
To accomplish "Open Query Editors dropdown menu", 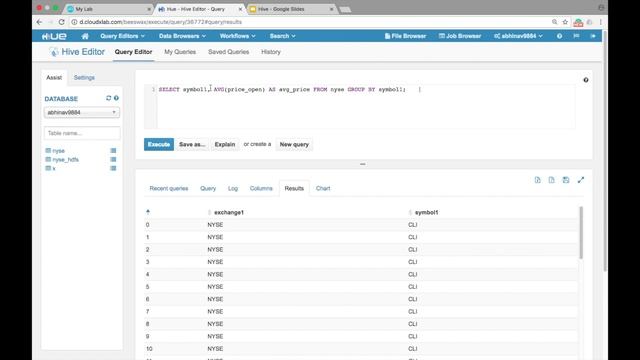I will (x=122, y=36).
